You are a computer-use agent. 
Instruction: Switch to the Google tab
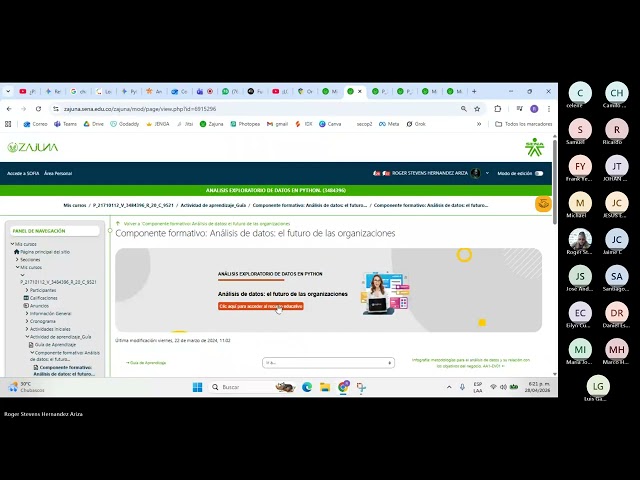(78, 91)
